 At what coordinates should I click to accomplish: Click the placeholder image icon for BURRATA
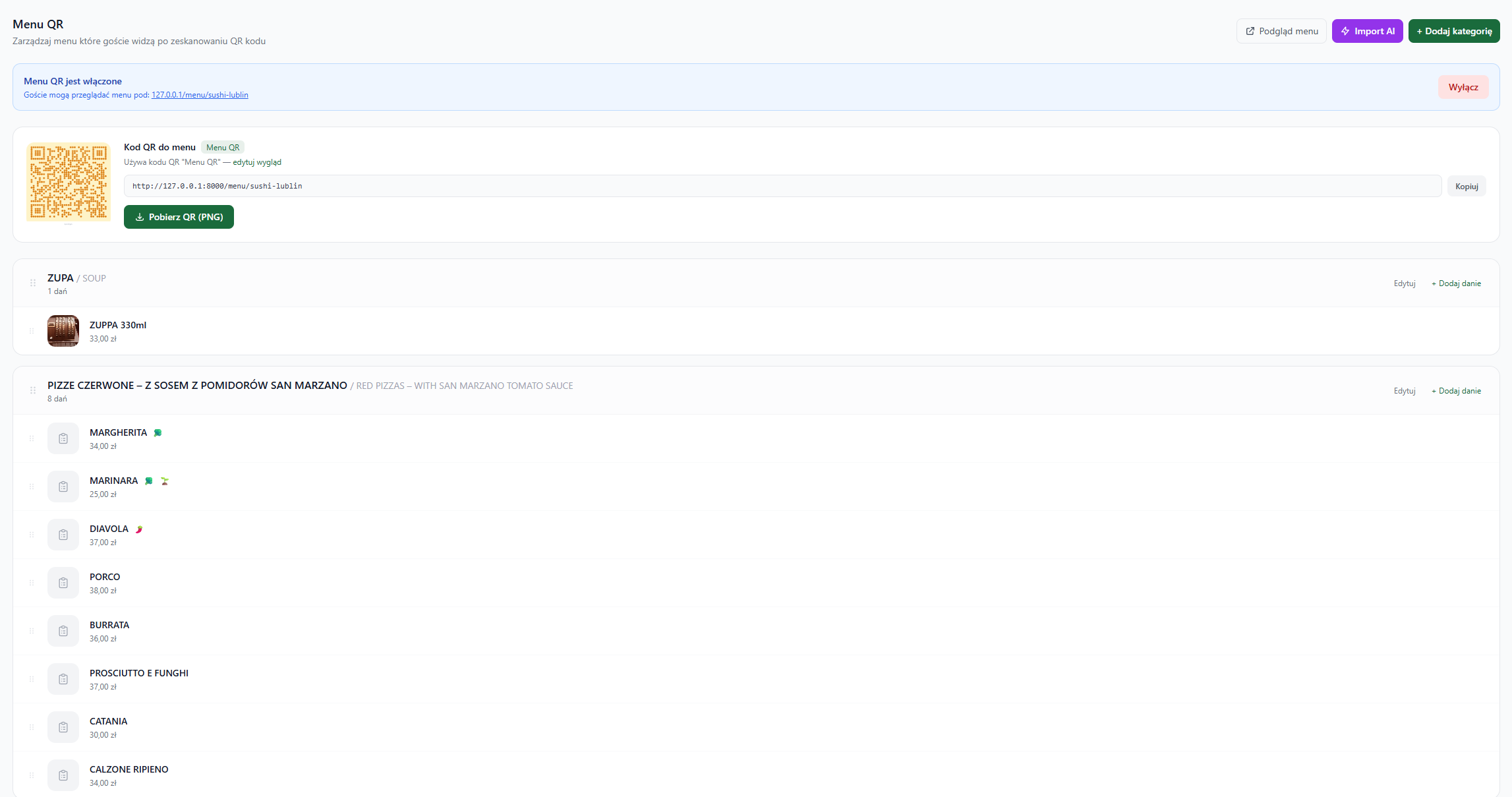63,631
